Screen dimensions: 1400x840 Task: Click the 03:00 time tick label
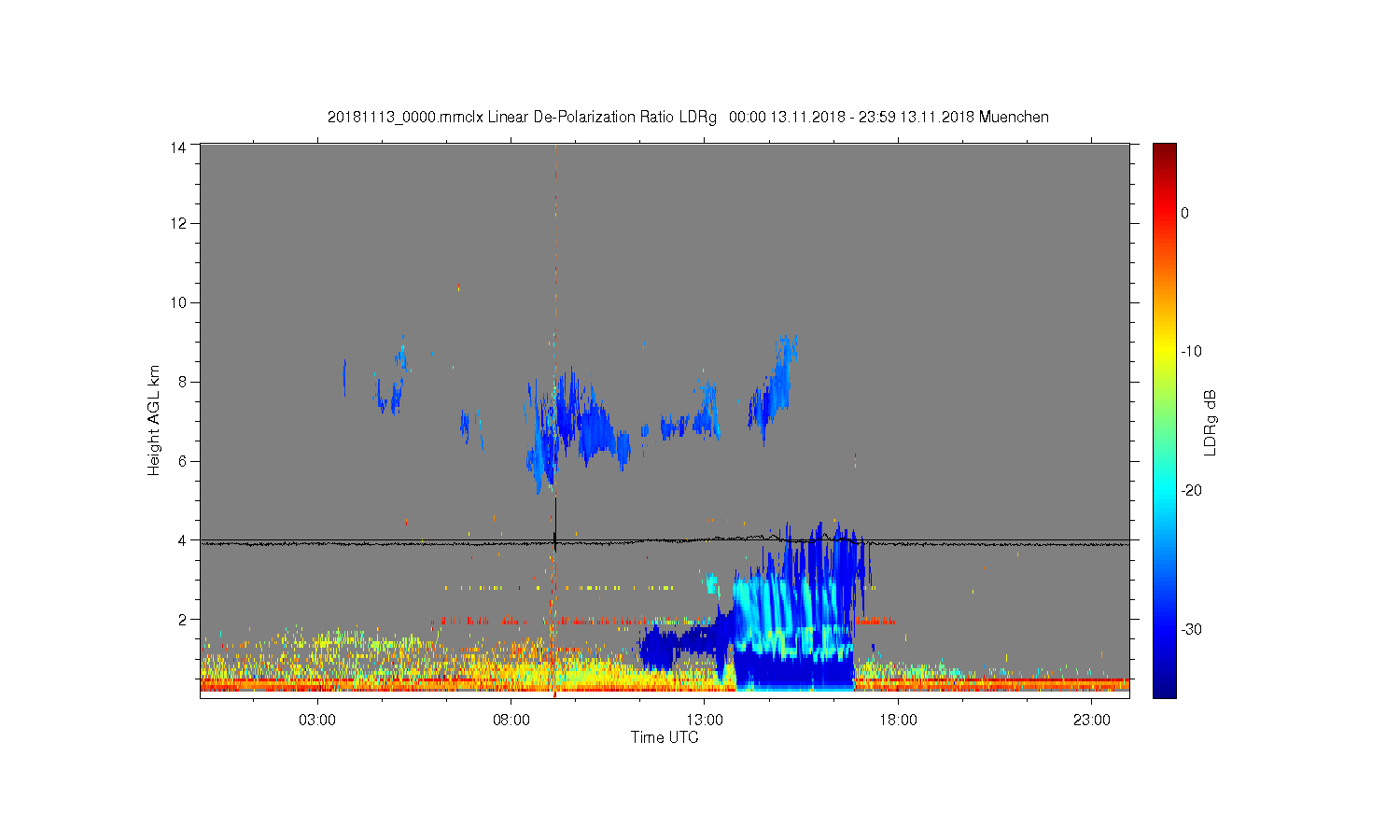tap(317, 721)
